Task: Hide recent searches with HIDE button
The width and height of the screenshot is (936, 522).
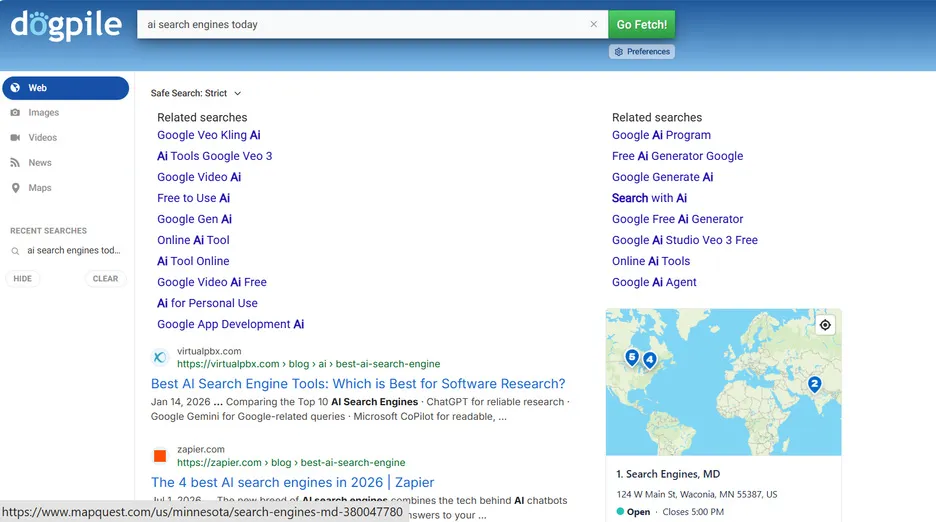Action: point(23,278)
